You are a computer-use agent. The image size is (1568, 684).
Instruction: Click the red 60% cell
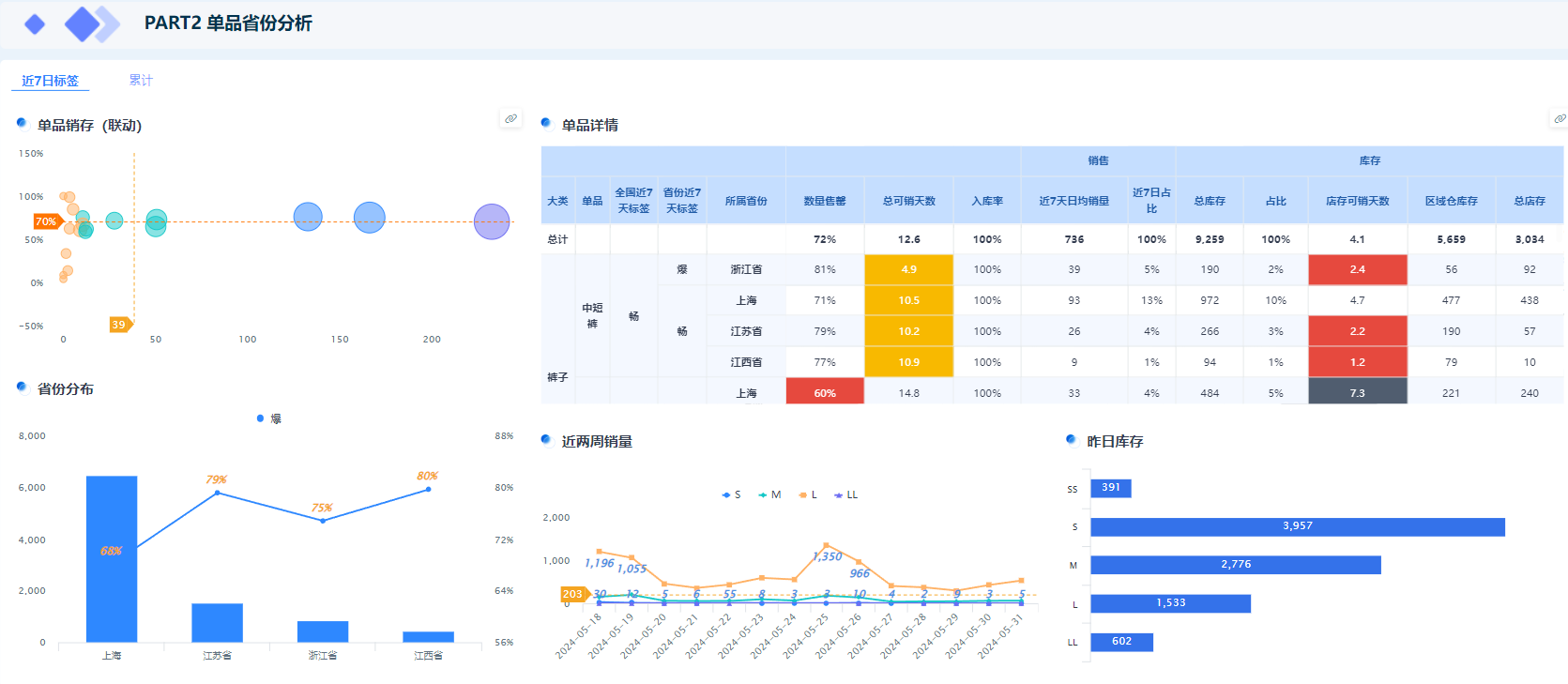825,392
